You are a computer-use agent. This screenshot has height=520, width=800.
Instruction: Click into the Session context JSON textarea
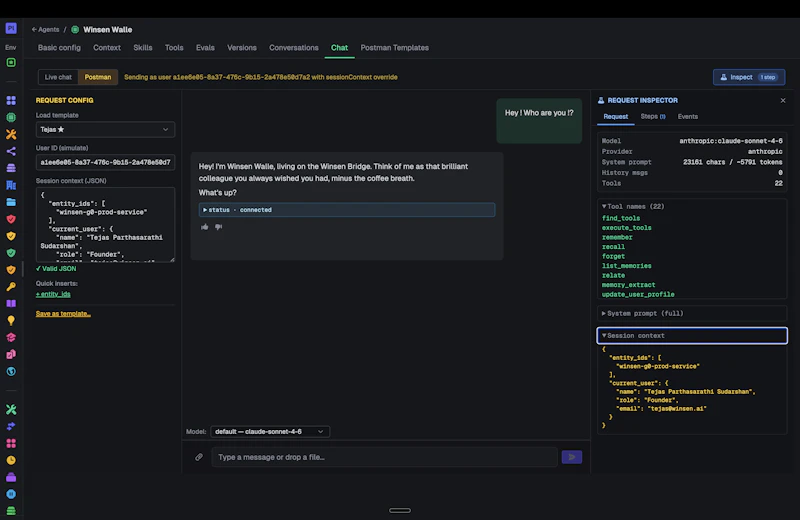(x=105, y=225)
